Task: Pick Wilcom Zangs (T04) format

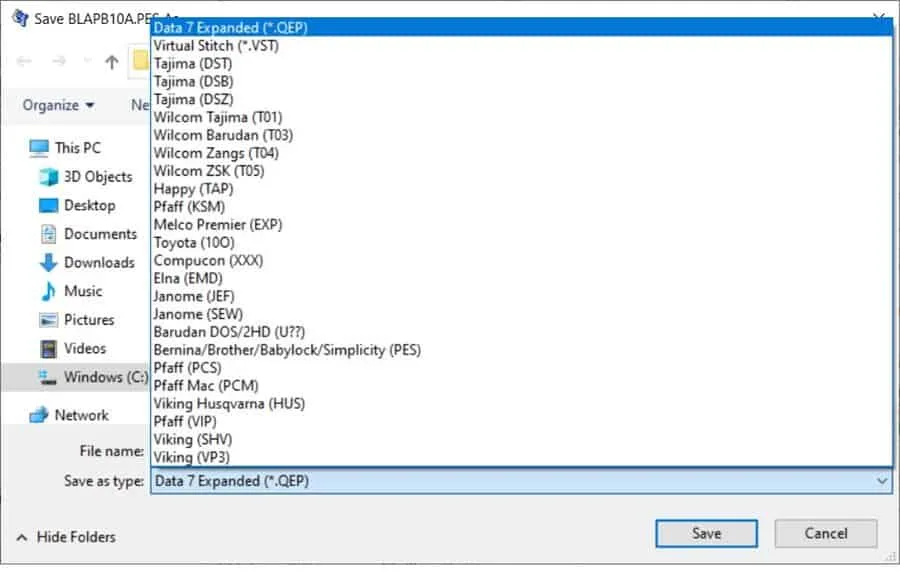Action: coord(521,153)
